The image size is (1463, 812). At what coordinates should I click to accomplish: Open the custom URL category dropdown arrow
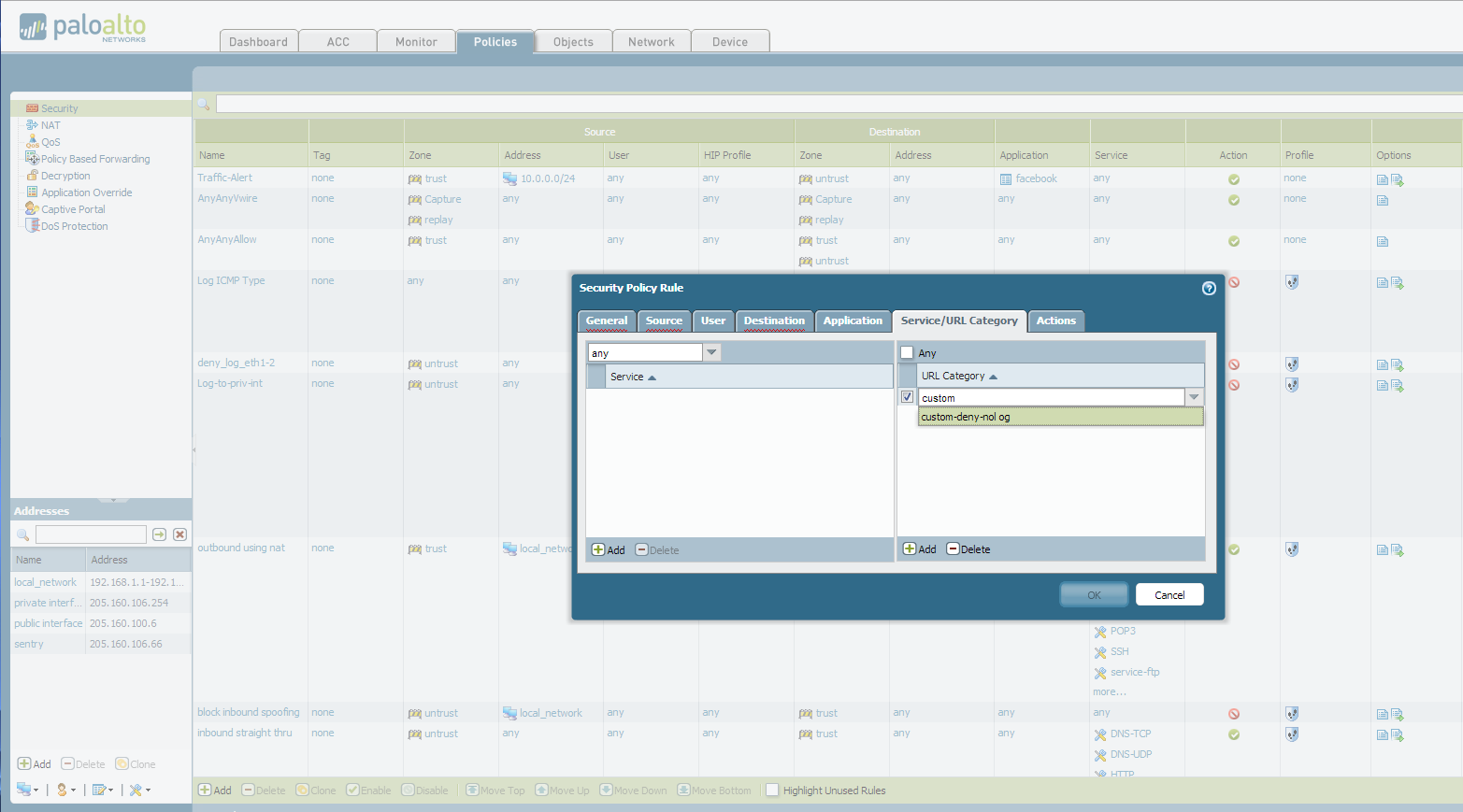click(x=1194, y=397)
